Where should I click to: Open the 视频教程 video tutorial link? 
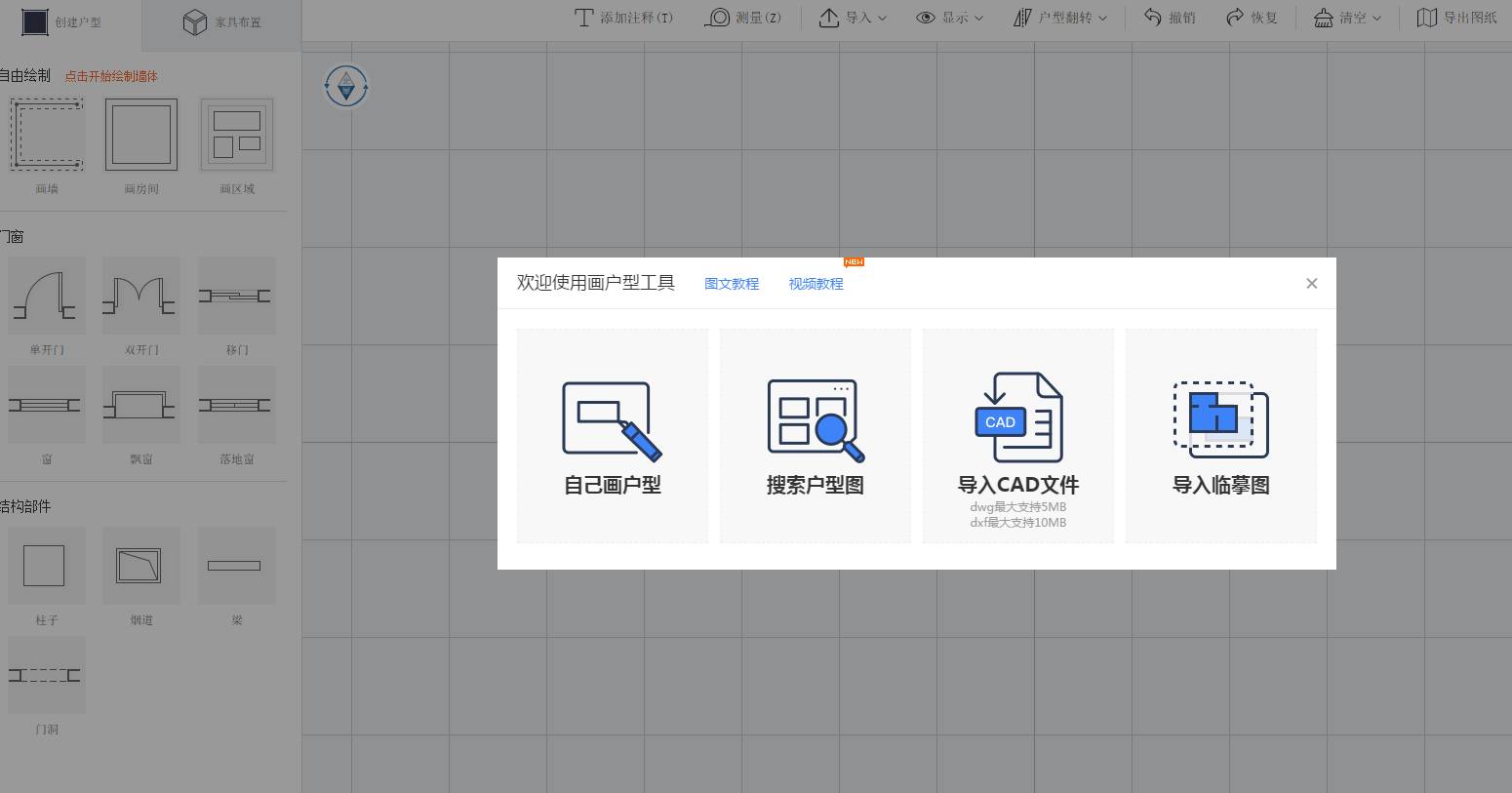(x=816, y=284)
